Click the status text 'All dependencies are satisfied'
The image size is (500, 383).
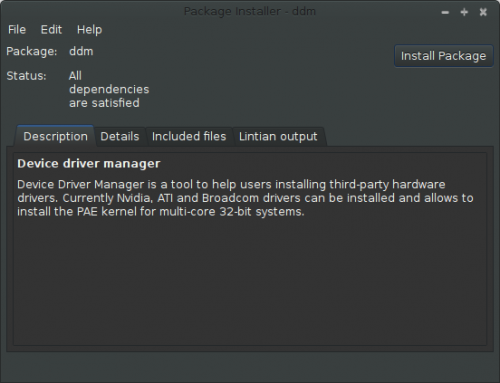tap(109, 89)
